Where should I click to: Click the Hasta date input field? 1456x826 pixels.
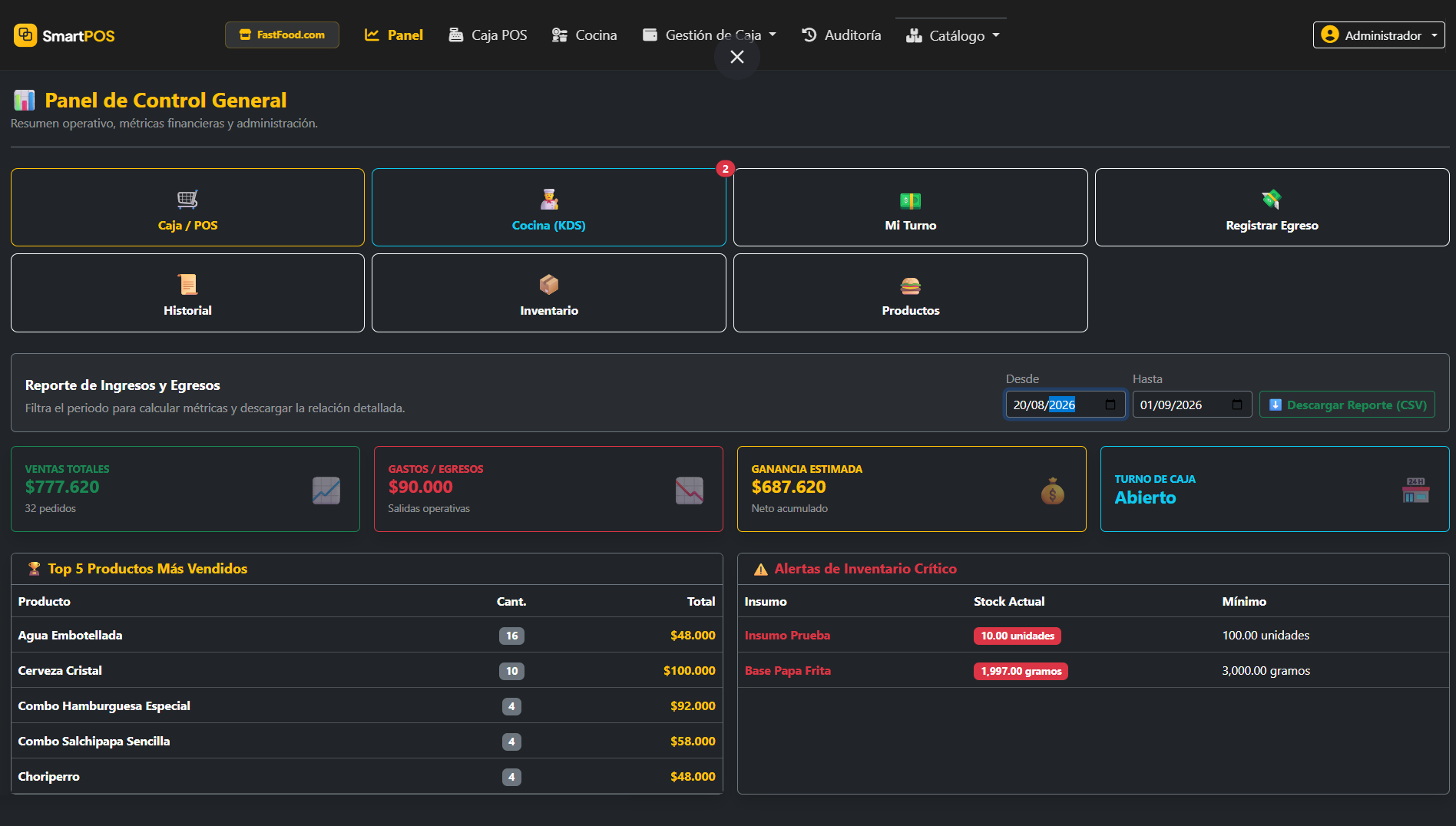click(1192, 405)
